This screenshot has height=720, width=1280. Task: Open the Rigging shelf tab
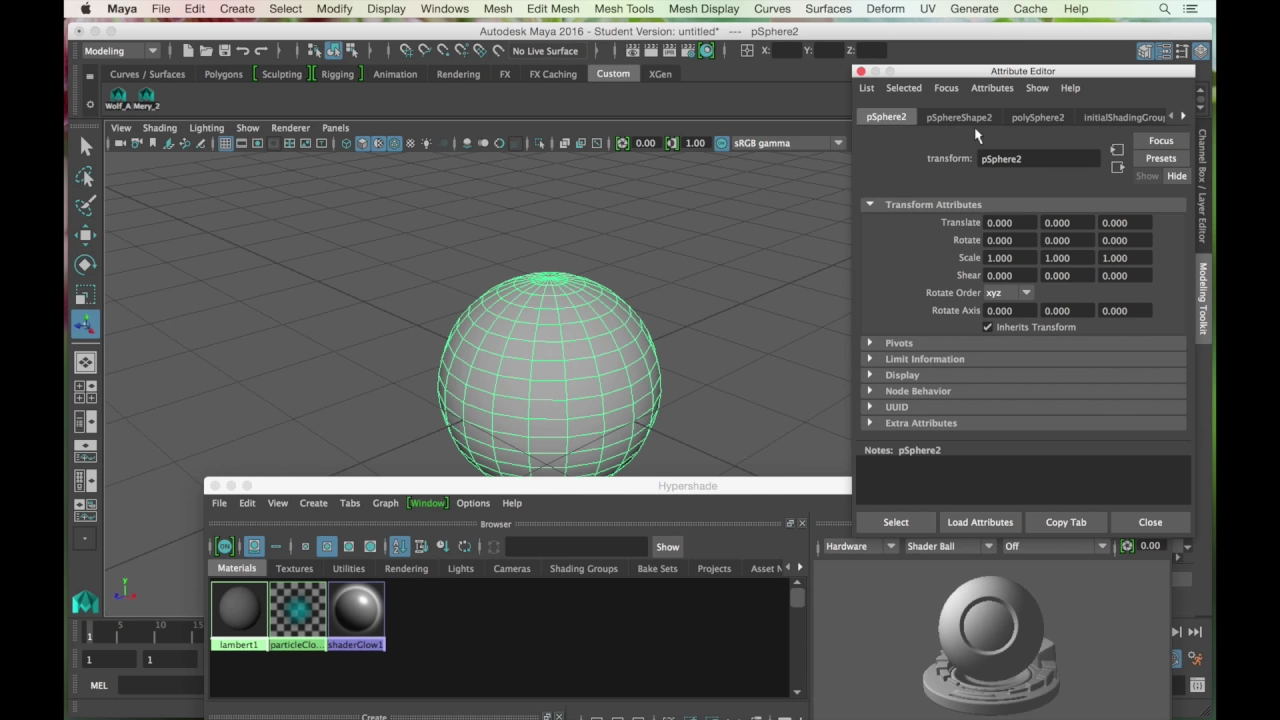337,75
